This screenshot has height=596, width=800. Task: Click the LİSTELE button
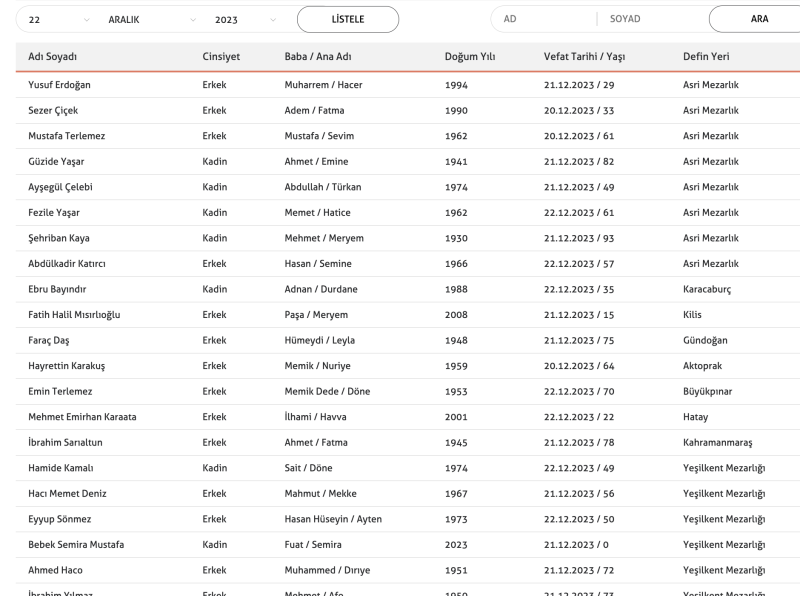pyautogui.click(x=348, y=19)
